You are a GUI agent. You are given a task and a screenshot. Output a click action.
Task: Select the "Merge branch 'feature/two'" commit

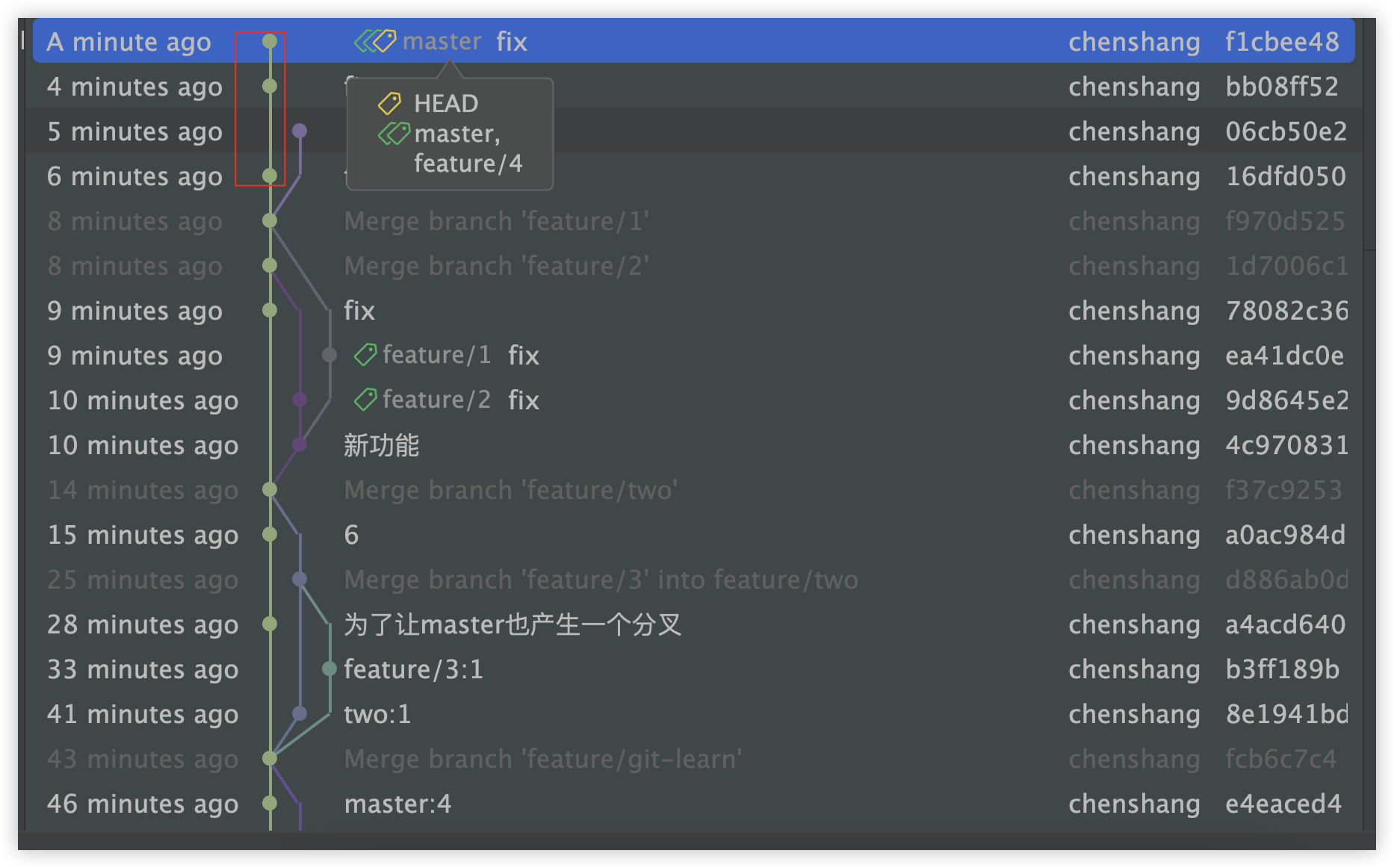click(x=510, y=490)
